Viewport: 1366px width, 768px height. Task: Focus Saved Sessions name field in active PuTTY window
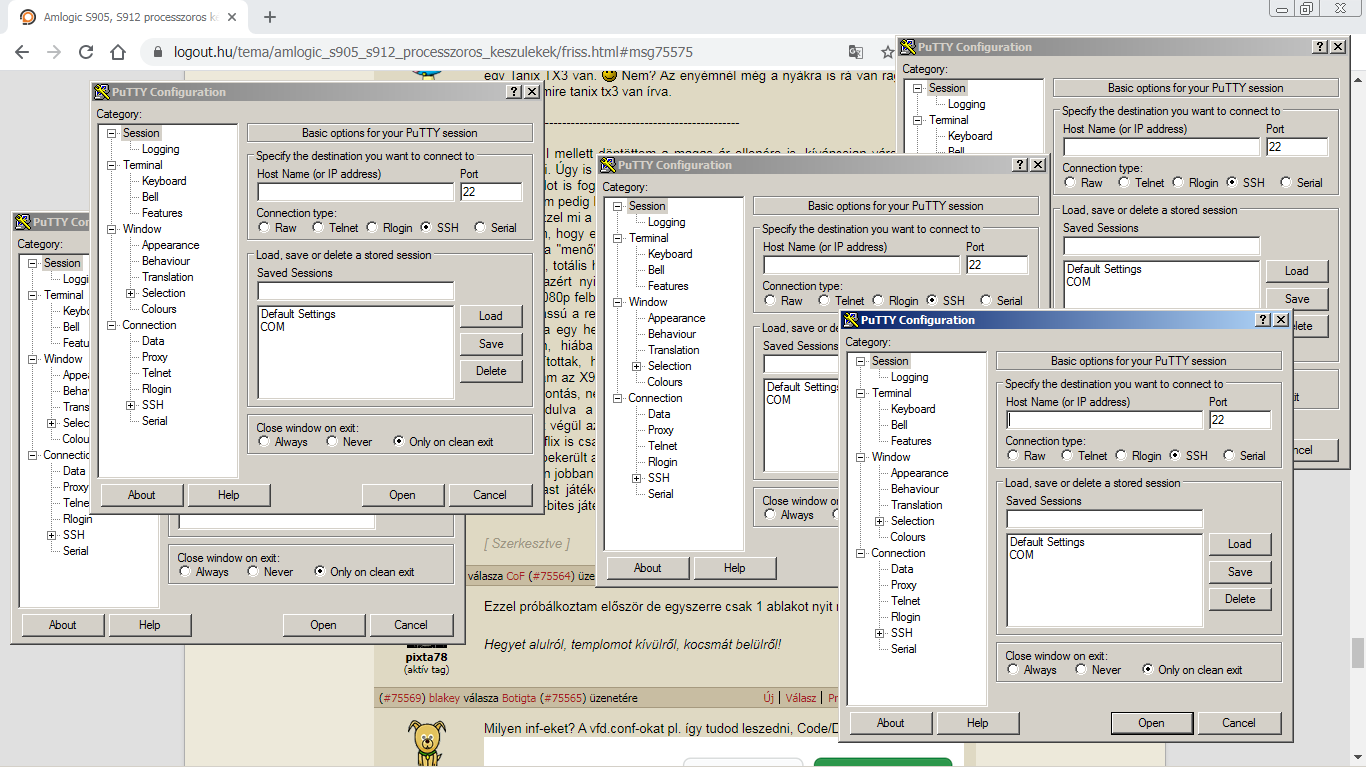pos(1104,519)
